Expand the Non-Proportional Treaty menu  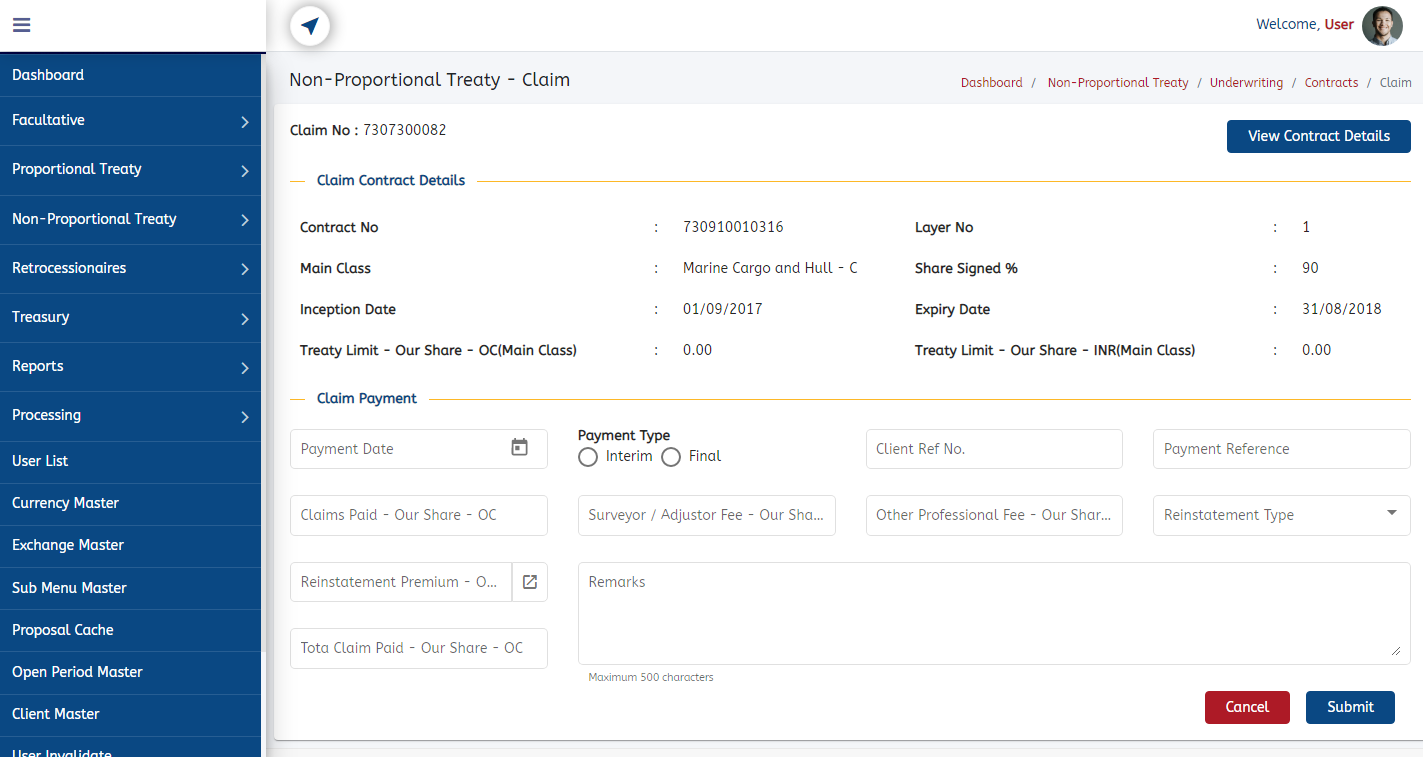coord(131,219)
